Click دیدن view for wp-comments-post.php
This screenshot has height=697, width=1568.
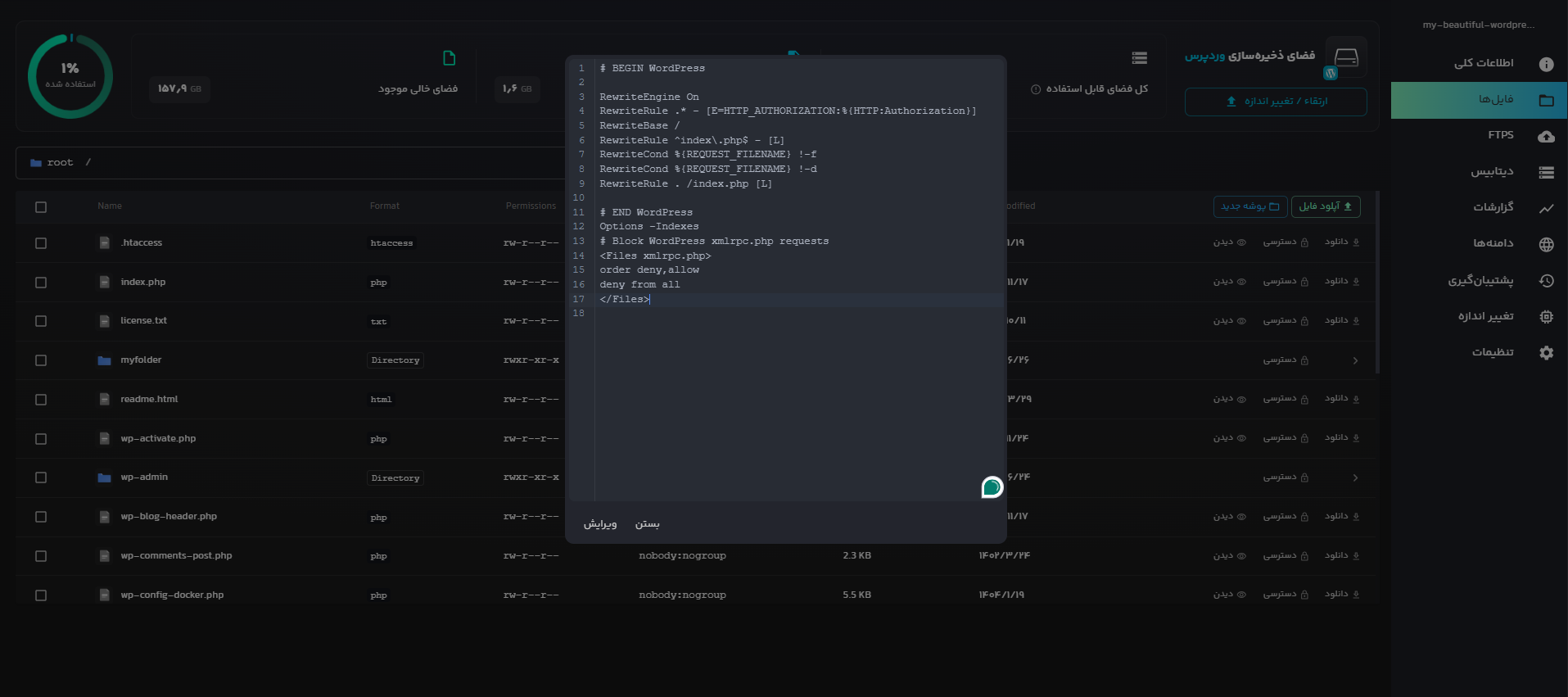pos(1230,555)
